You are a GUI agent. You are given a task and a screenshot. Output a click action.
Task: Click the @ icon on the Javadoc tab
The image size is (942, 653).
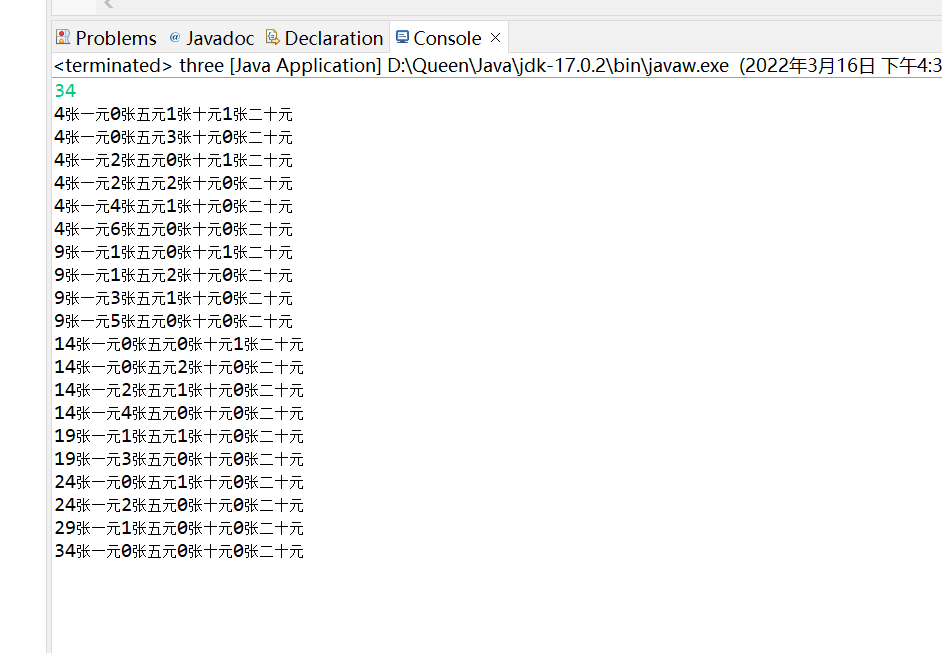174,37
